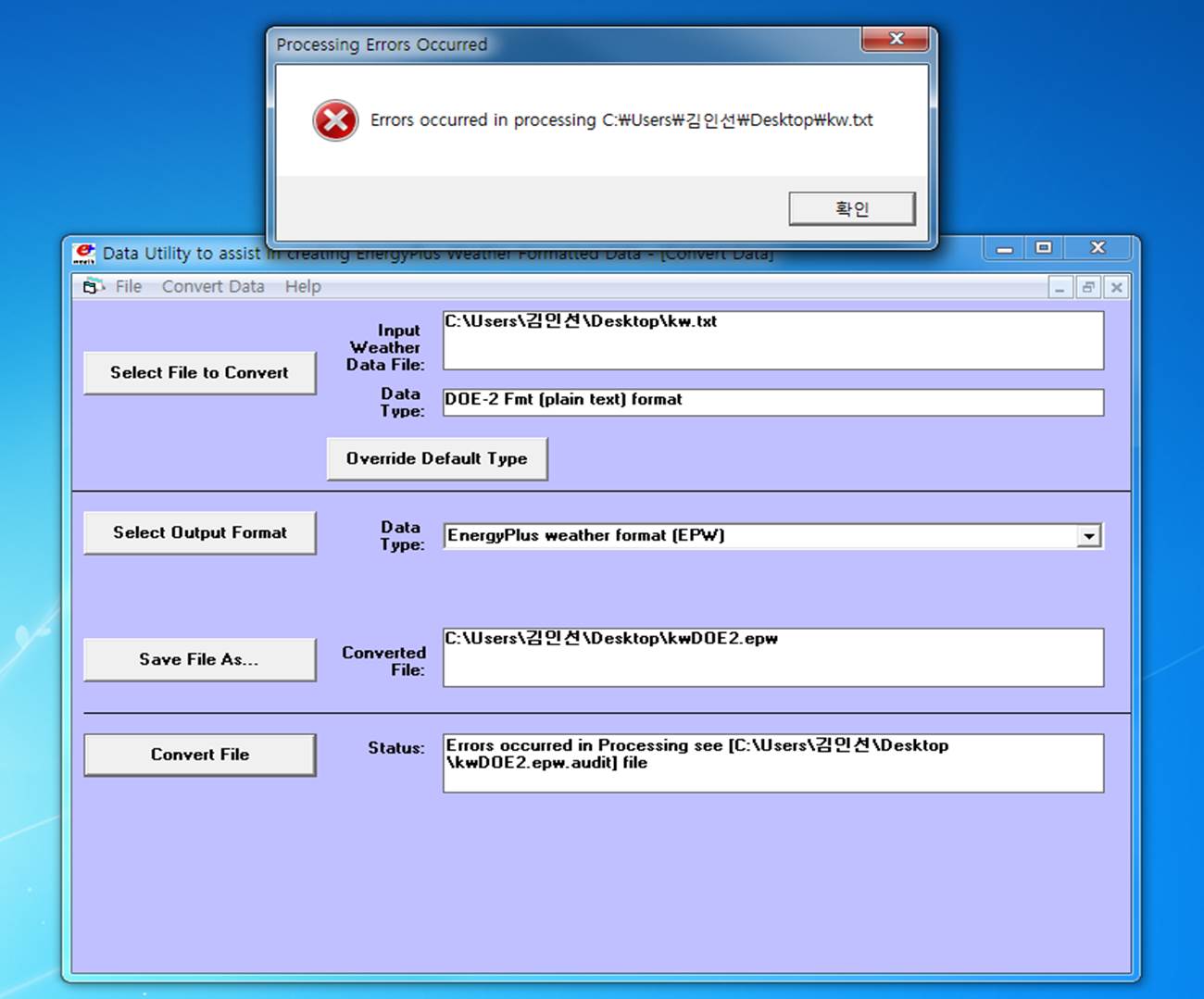Click the EnergyPlus app icon in title bar
The height and width of the screenshot is (999, 1204).
(x=85, y=253)
